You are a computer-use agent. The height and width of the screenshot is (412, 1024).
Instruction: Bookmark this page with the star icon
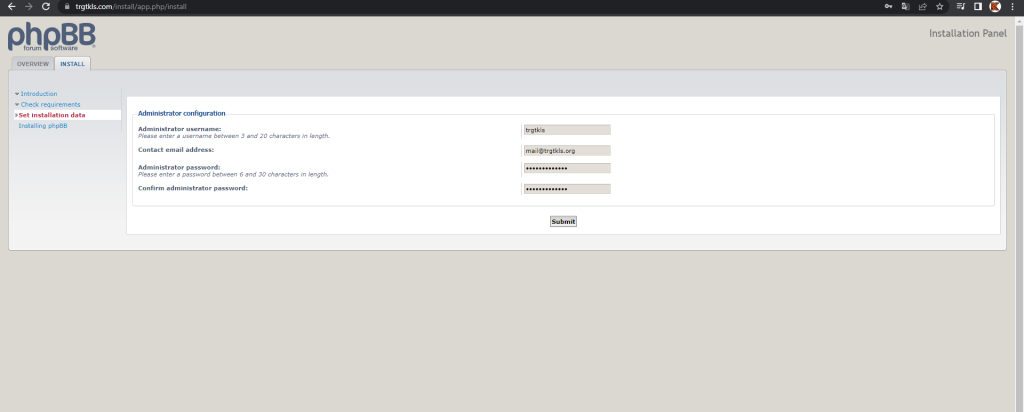tap(940, 6)
